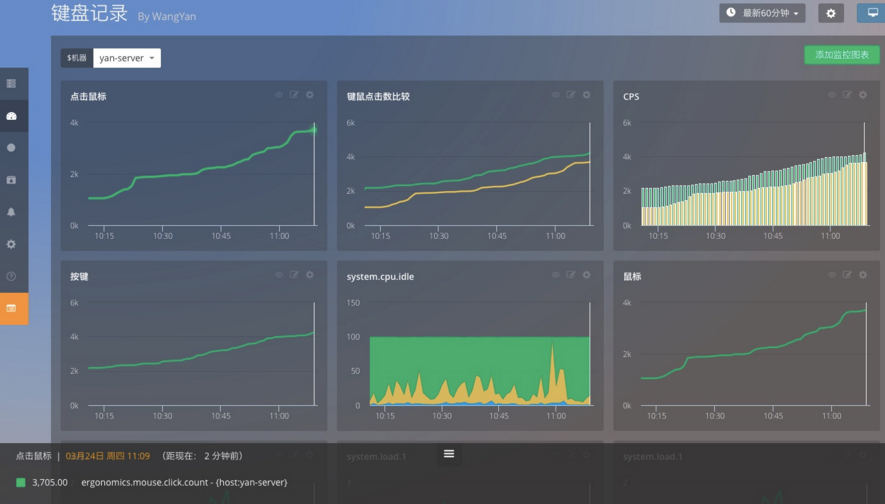The height and width of the screenshot is (504, 885).
Task: Open settings gear for 键鼠点击数比较 chart
Action: click(586, 95)
